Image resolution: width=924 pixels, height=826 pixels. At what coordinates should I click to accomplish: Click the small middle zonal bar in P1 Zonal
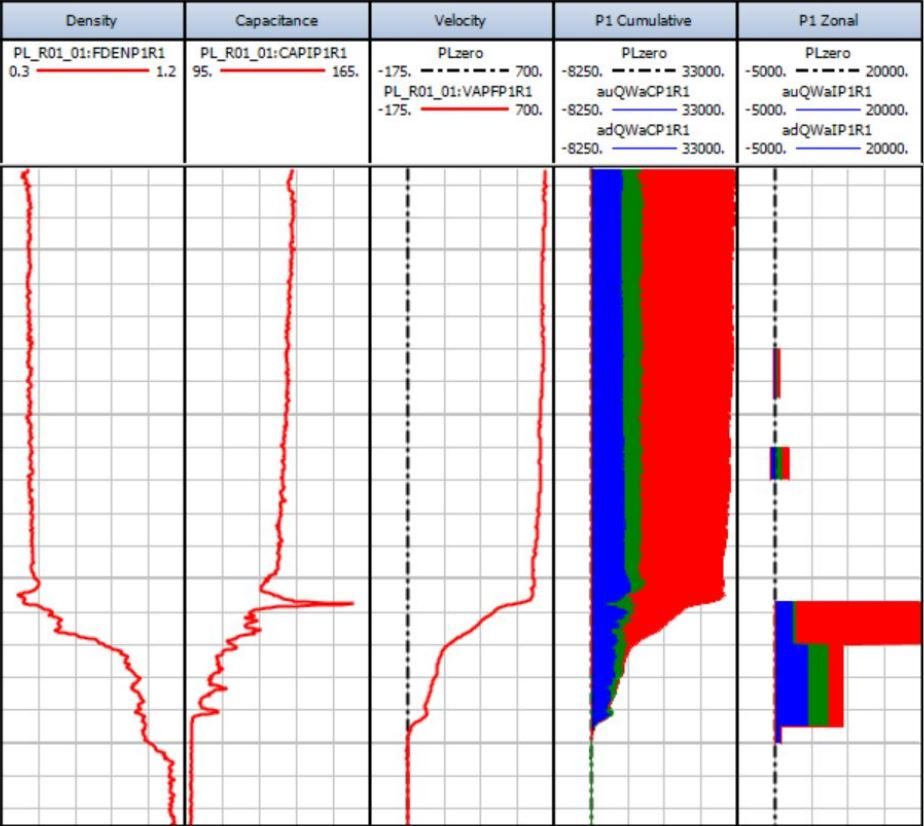pyautogui.click(x=780, y=463)
